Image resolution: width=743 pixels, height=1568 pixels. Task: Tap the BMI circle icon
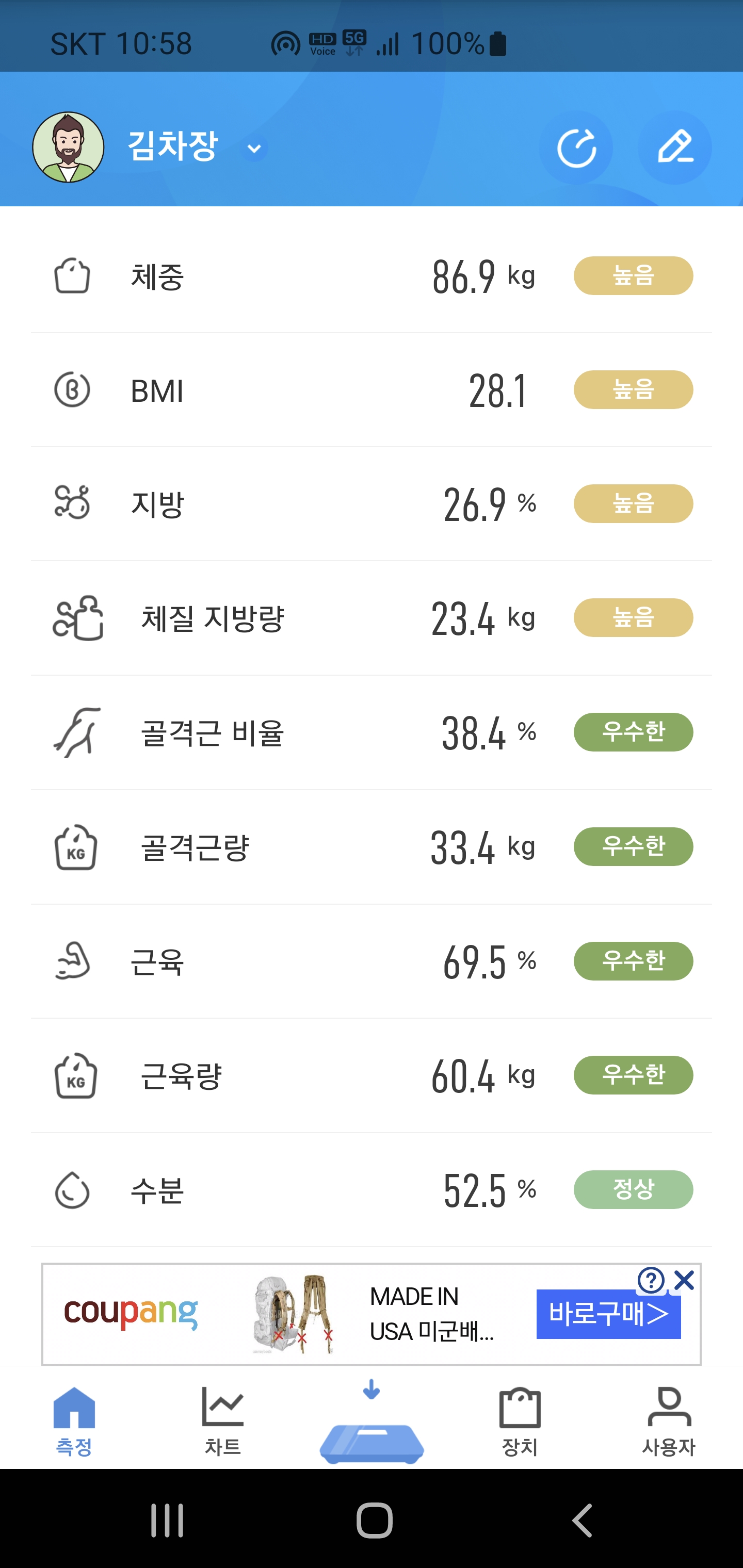coord(72,389)
